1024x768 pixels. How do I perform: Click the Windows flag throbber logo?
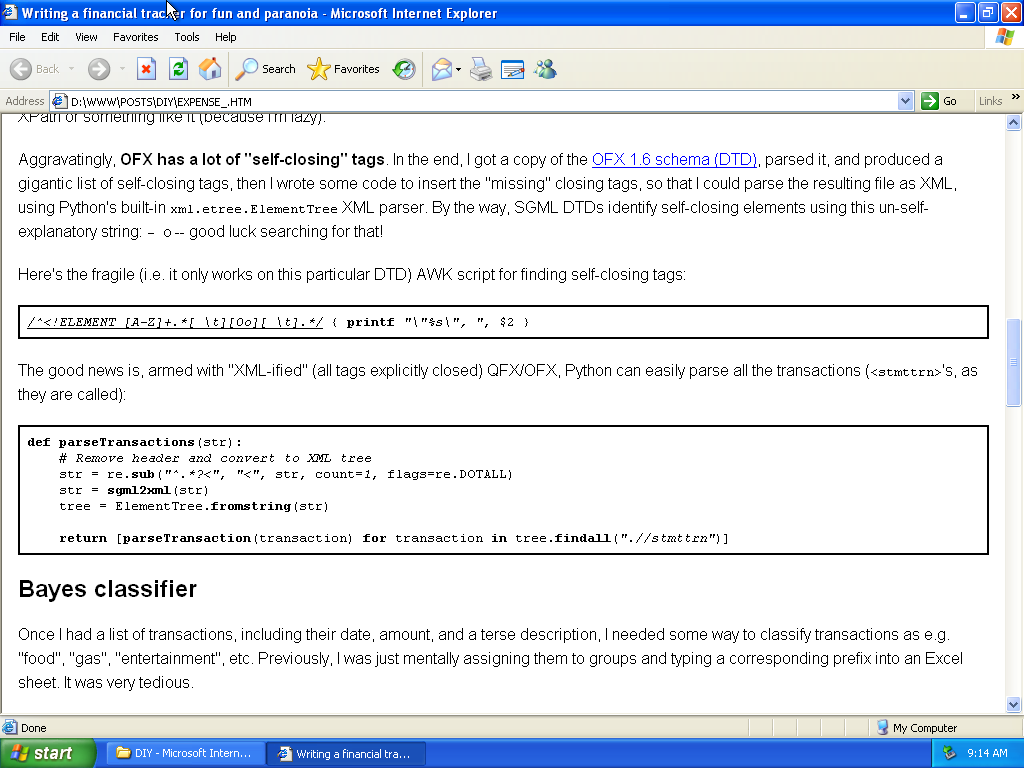tap(1004, 37)
